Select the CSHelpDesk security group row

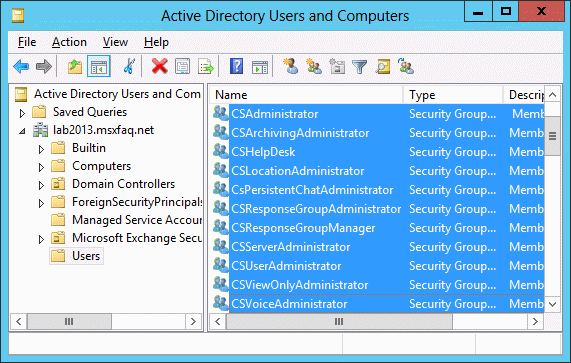point(378,152)
